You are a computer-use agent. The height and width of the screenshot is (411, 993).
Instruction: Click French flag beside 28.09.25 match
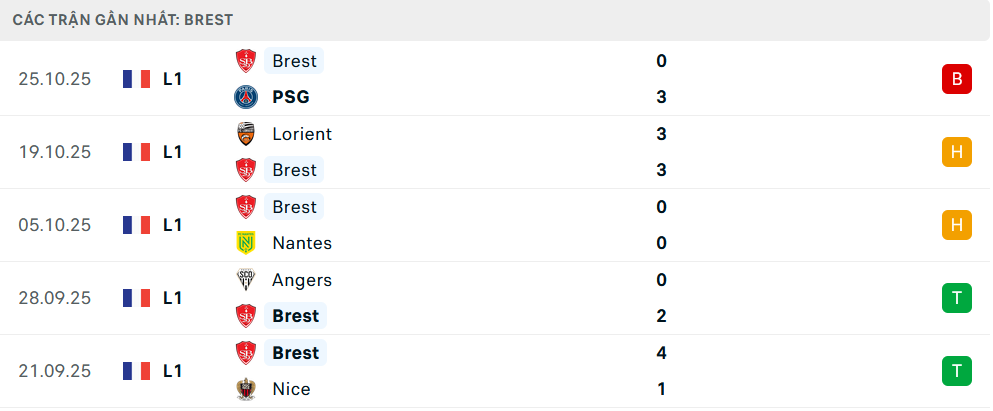(x=136, y=298)
